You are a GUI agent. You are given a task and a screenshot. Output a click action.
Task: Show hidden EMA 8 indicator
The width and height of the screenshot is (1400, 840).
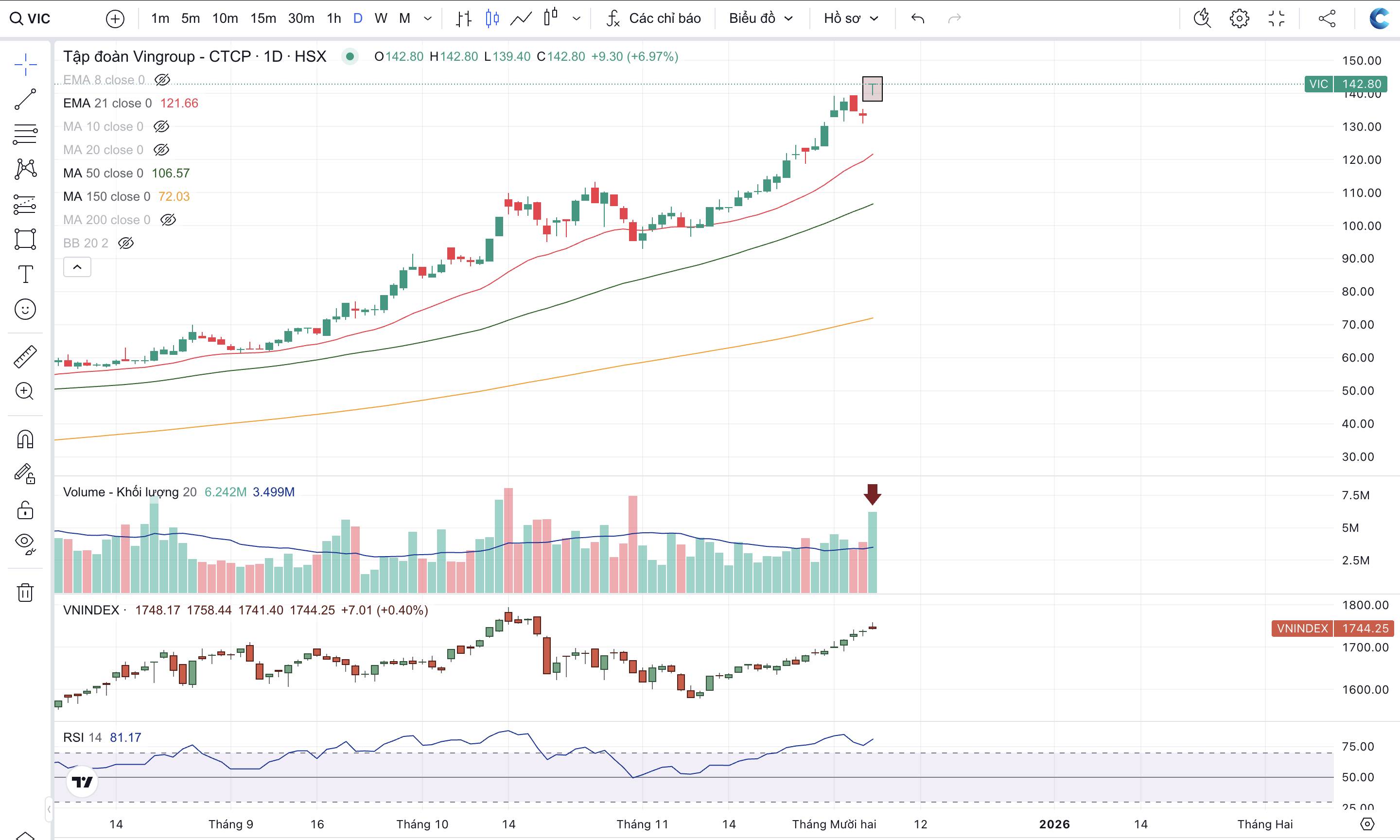(x=162, y=80)
